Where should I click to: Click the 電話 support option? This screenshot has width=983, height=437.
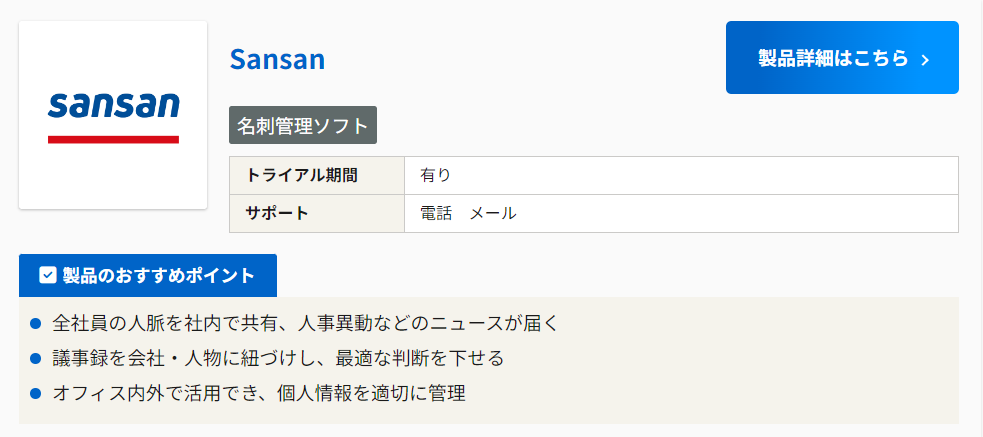click(436, 213)
